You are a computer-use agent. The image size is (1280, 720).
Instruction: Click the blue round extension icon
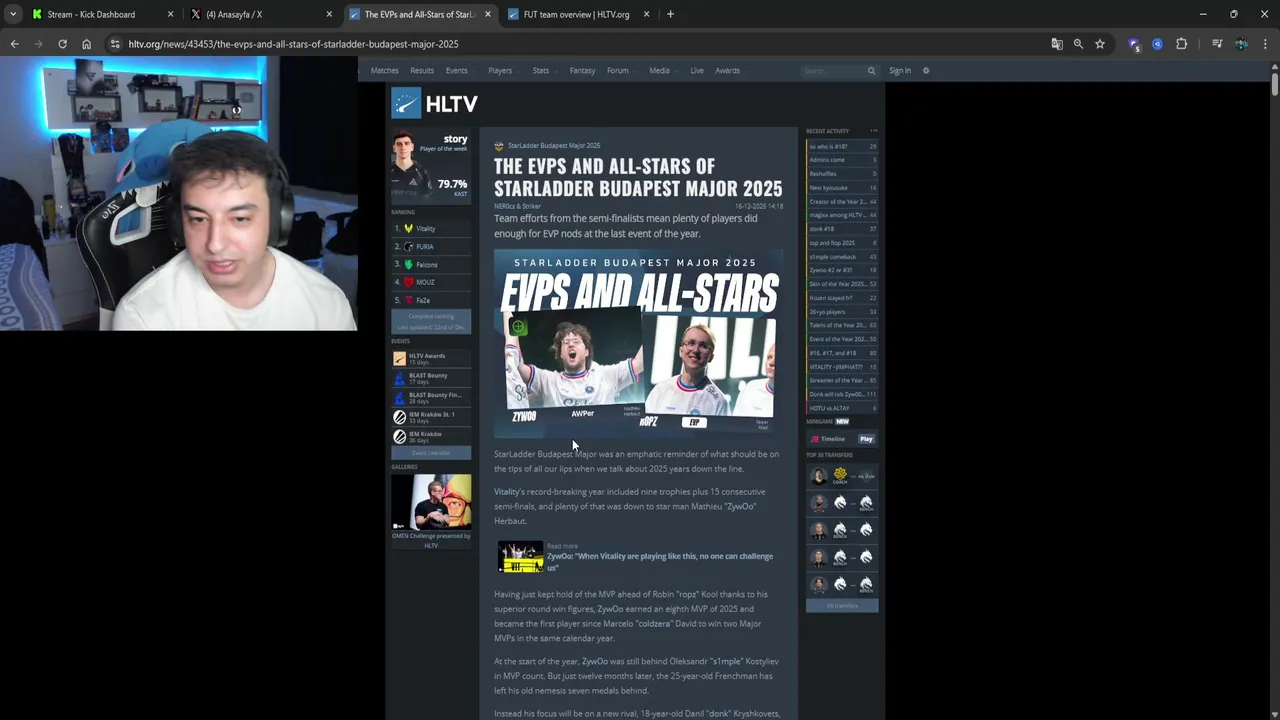click(1157, 44)
